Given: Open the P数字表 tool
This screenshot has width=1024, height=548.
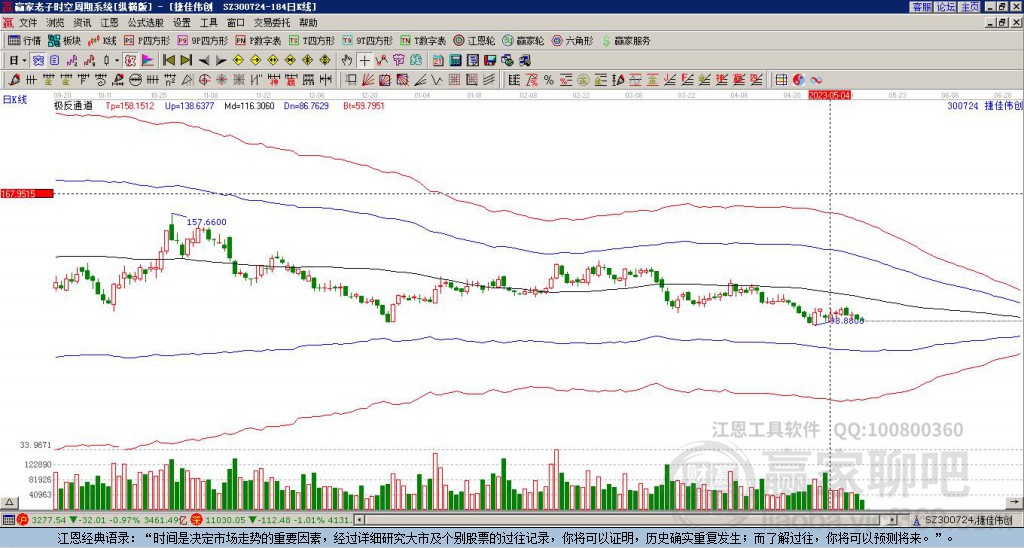Looking at the screenshot, I should coord(259,40).
